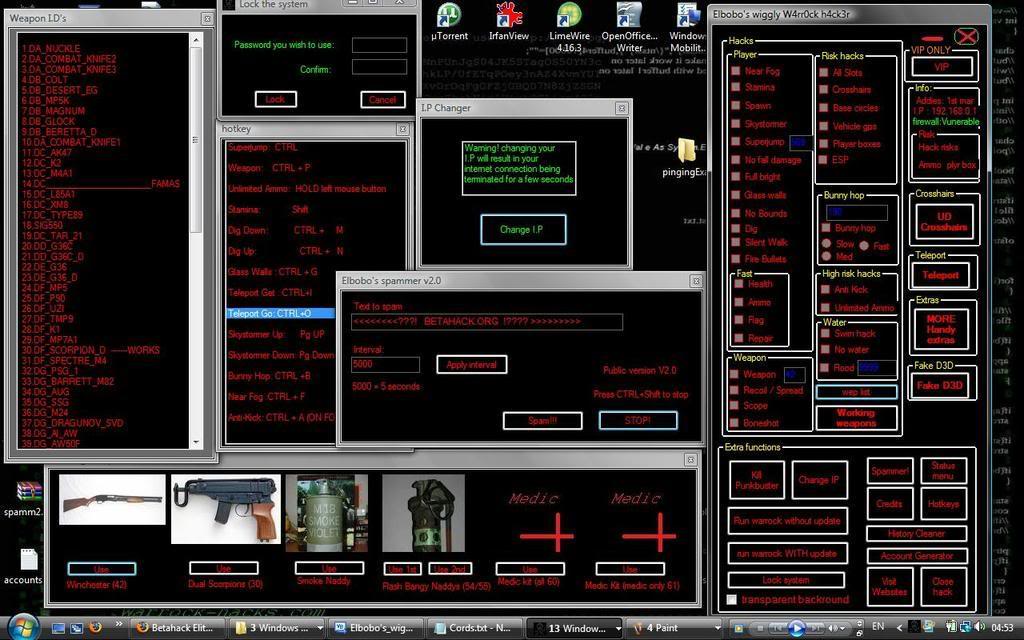This screenshot has width=1024, height=640.
Task: Close the hotkey window
Action: point(402,129)
